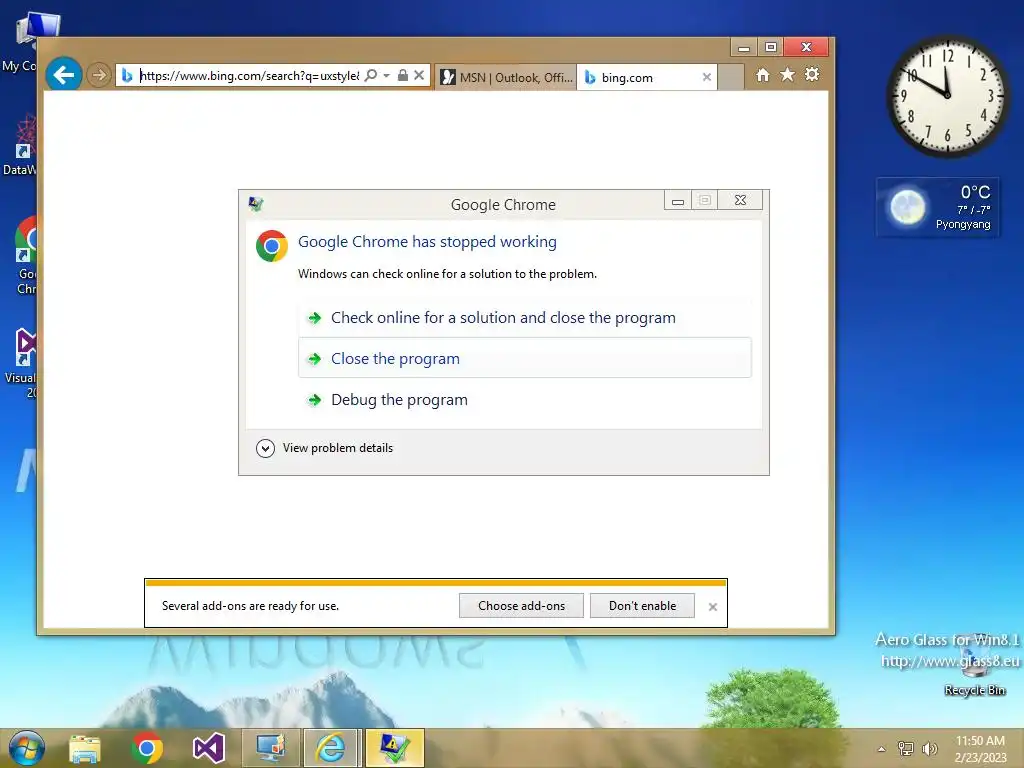Click the Choose add-ons button
Viewport: 1024px width, 768px height.
click(x=521, y=605)
